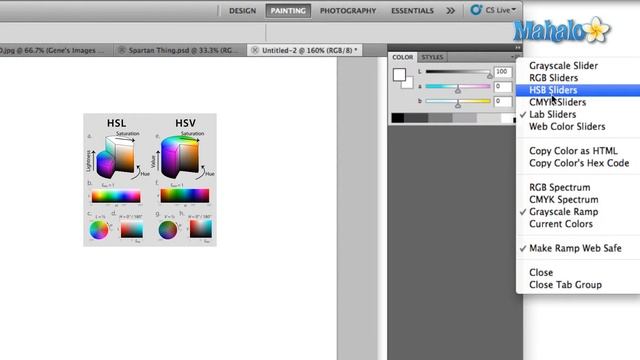This screenshot has height=360, width=640.
Task: Open the Styles panel tab
Action: [432, 57]
